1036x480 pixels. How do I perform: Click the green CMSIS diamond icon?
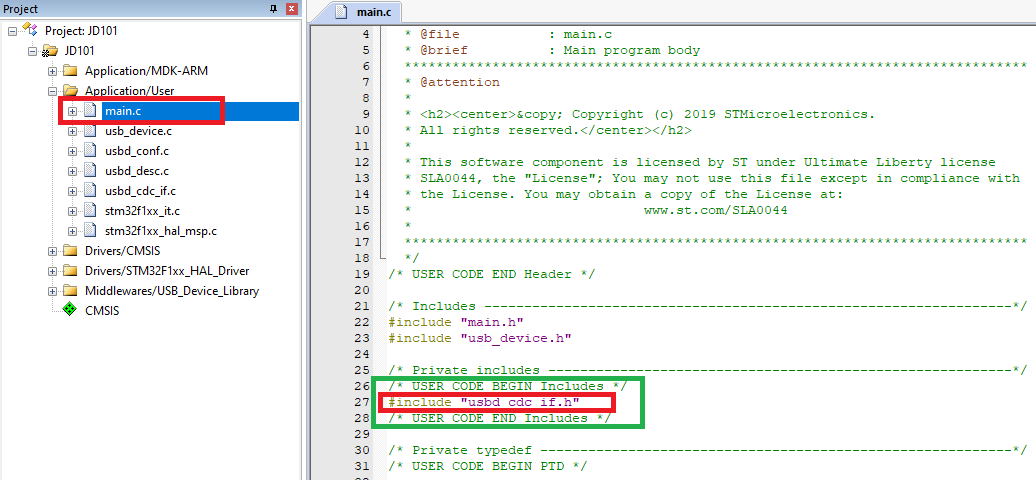pyautogui.click(x=69, y=311)
